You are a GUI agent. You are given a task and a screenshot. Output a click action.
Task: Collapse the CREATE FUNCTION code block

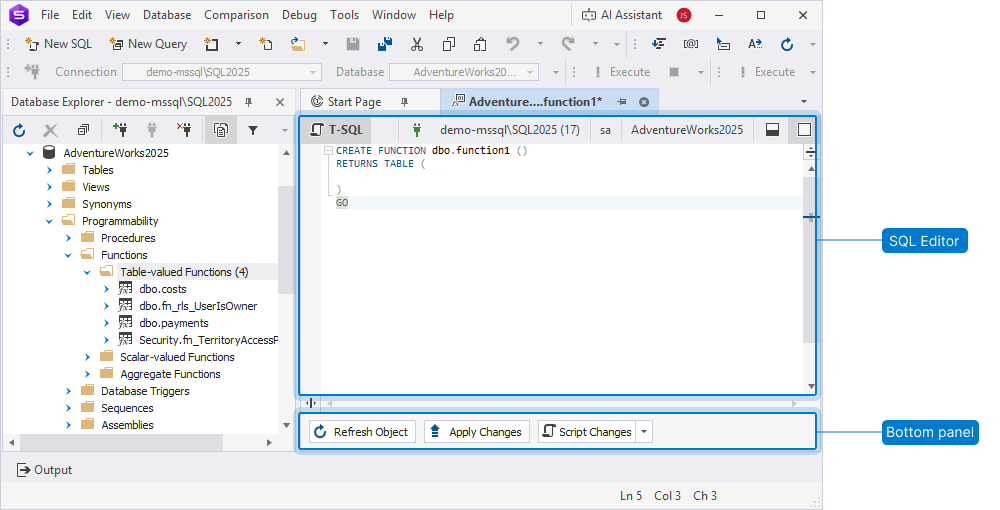pyautogui.click(x=328, y=150)
